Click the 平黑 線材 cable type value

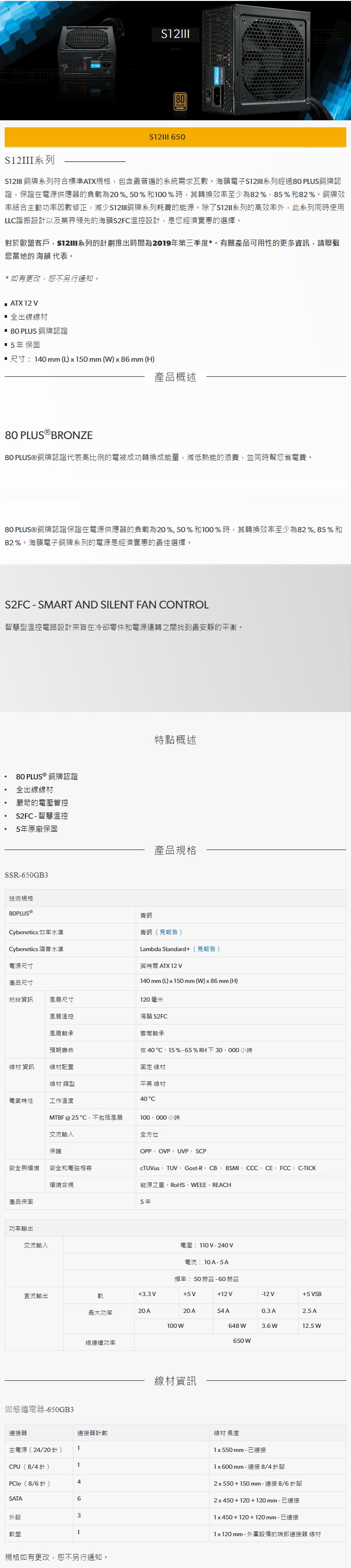click(x=153, y=1084)
